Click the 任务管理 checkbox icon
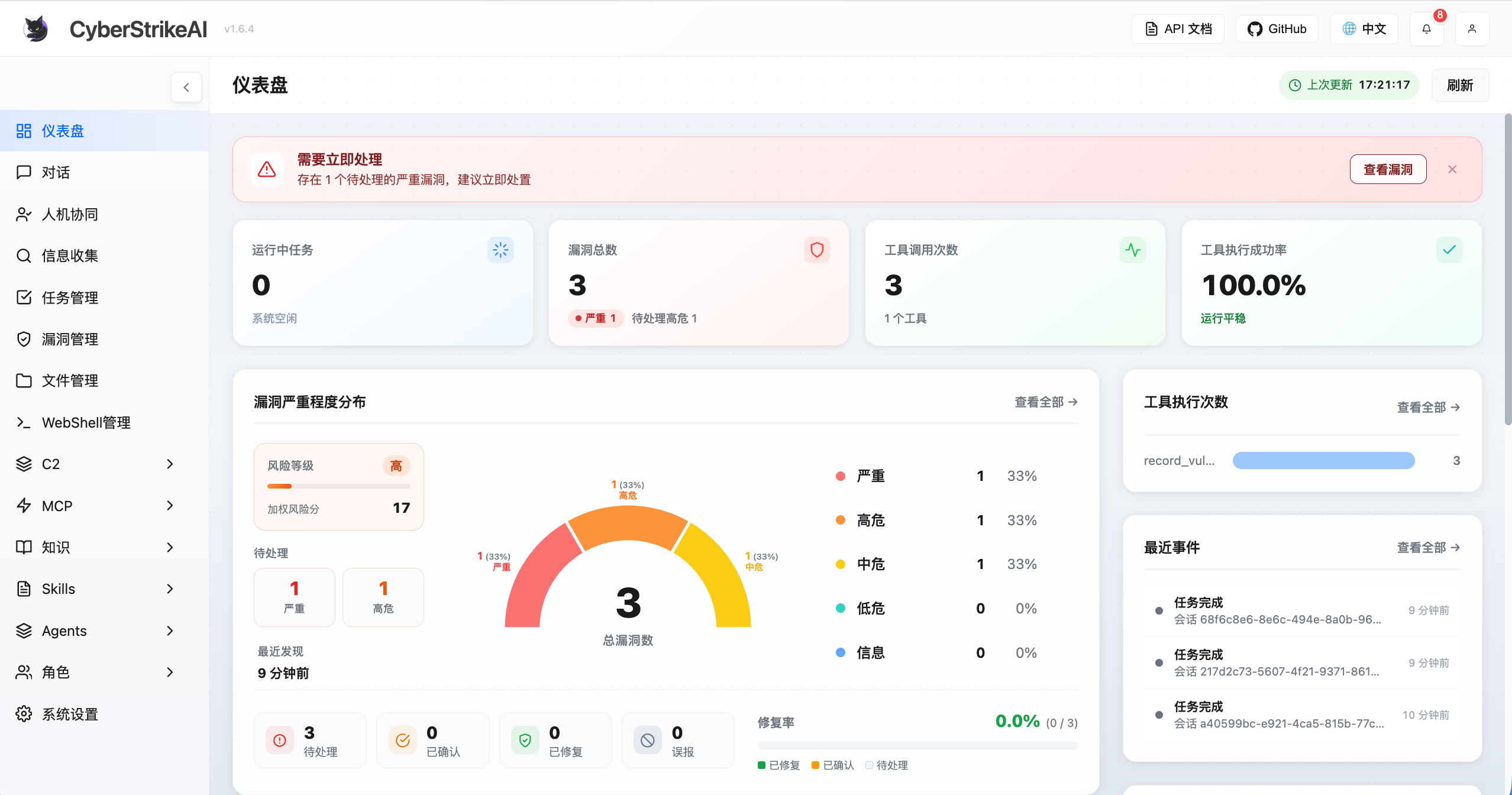This screenshot has height=795, width=1512. (x=24, y=297)
